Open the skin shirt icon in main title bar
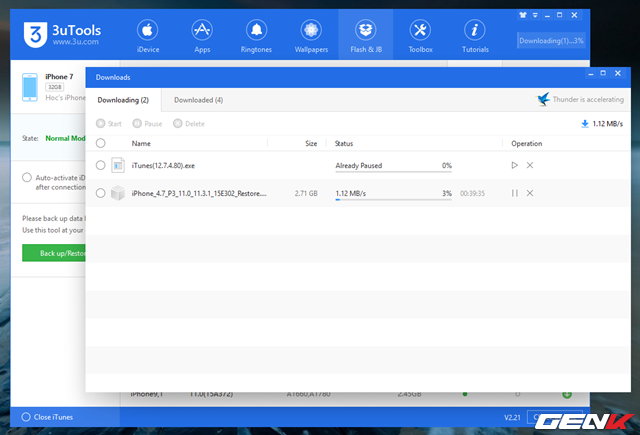640x435 pixels. (523, 15)
